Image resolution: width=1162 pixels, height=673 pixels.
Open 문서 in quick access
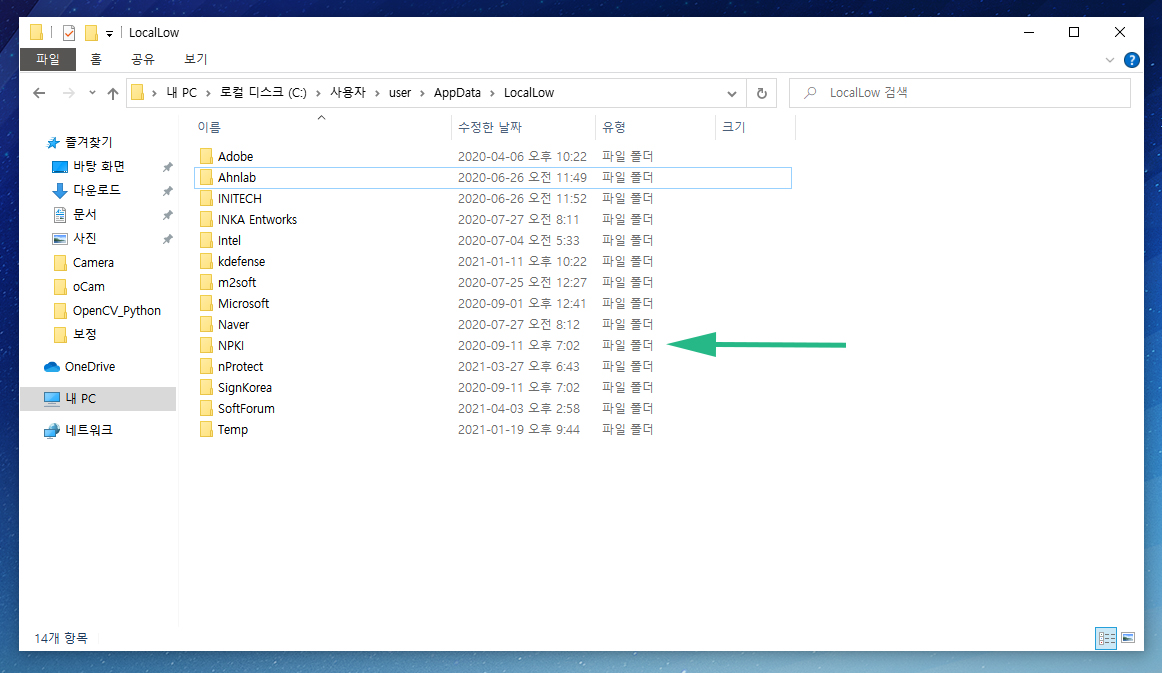coord(84,214)
